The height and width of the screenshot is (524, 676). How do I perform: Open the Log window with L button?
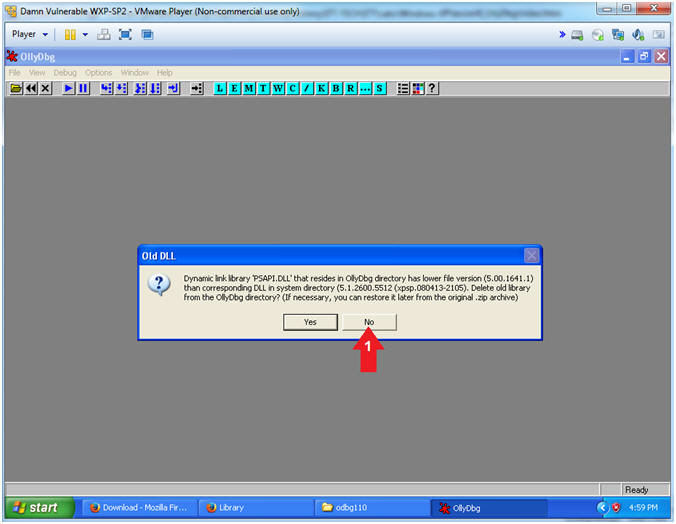click(220, 88)
